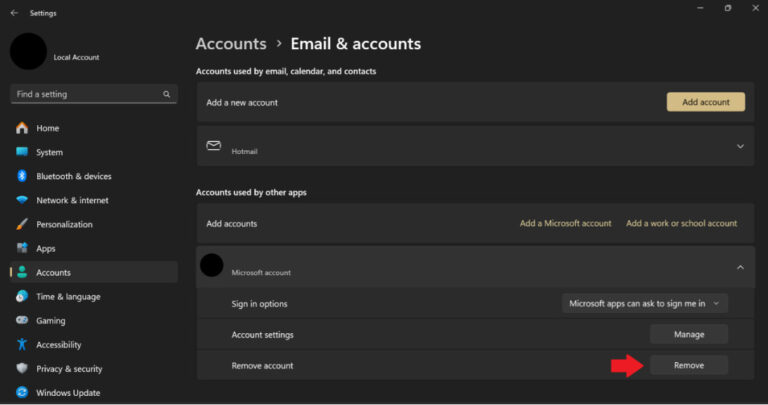The width and height of the screenshot is (768, 405).
Task: Click the Microsoft account avatar
Action: [212, 265]
